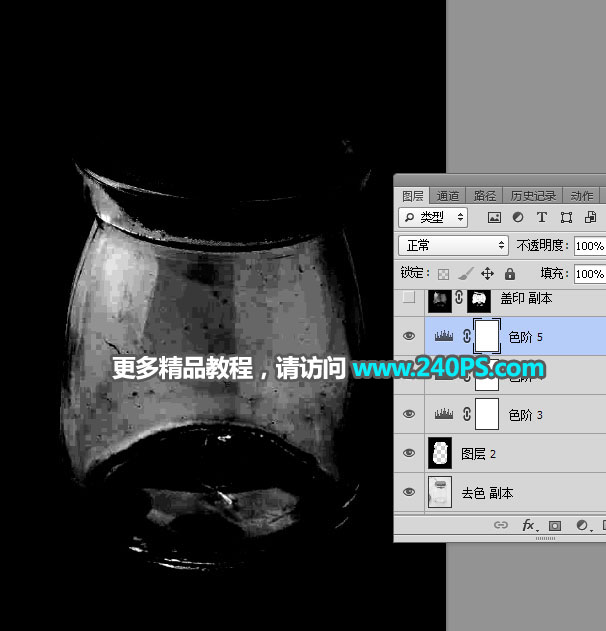
Task: Select the 去色 副本 layer thumbnail
Action: (440, 492)
